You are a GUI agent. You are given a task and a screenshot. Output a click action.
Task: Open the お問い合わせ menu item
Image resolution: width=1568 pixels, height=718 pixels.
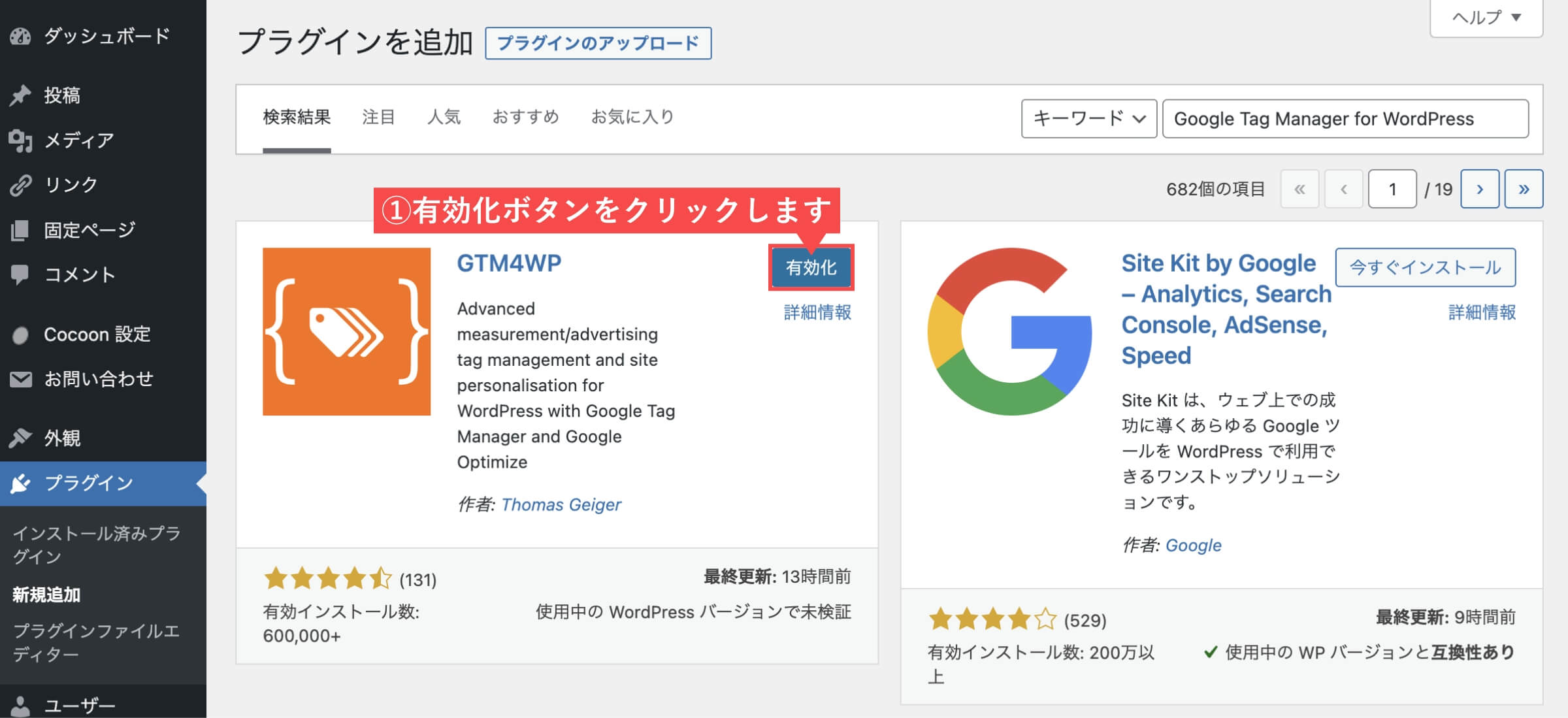[x=103, y=379]
